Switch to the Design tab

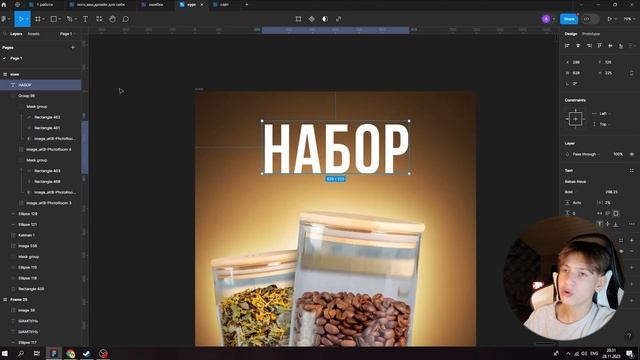571,34
